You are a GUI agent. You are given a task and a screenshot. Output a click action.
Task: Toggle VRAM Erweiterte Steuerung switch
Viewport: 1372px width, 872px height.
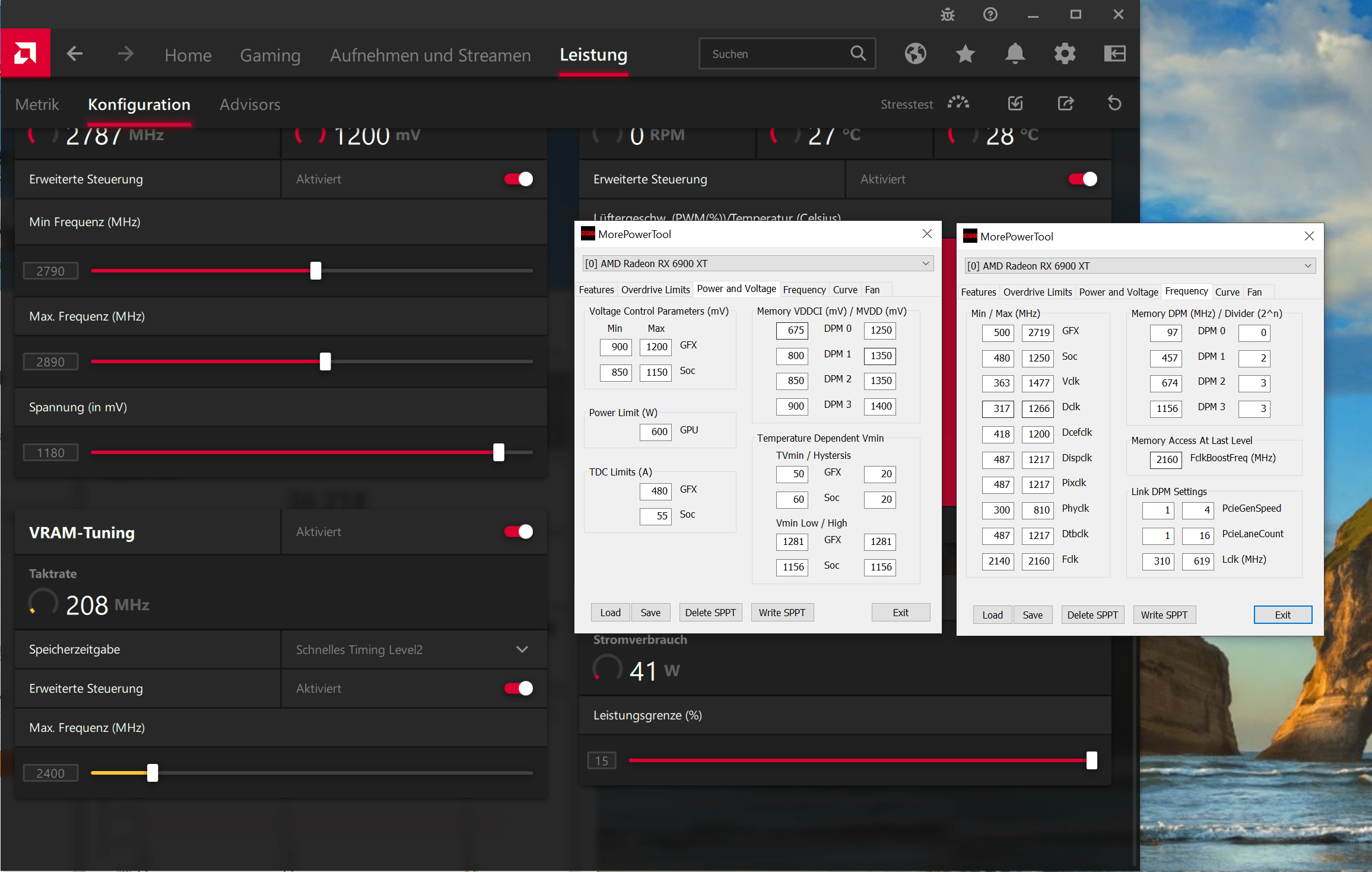click(x=518, y=689)
